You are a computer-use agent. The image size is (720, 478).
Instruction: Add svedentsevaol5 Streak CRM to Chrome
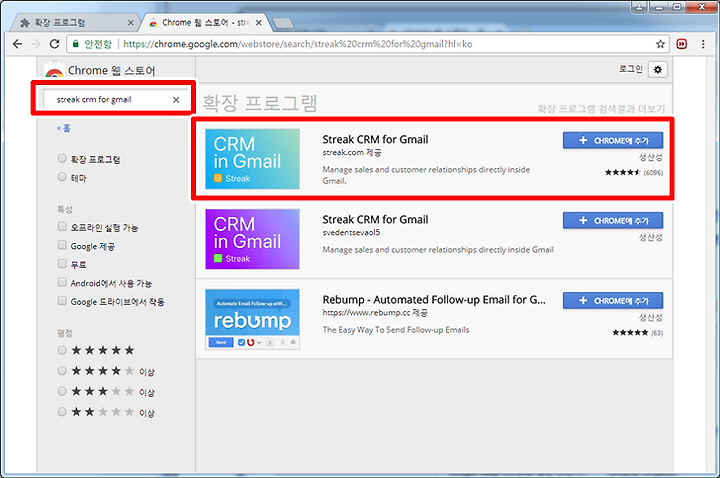613,220
